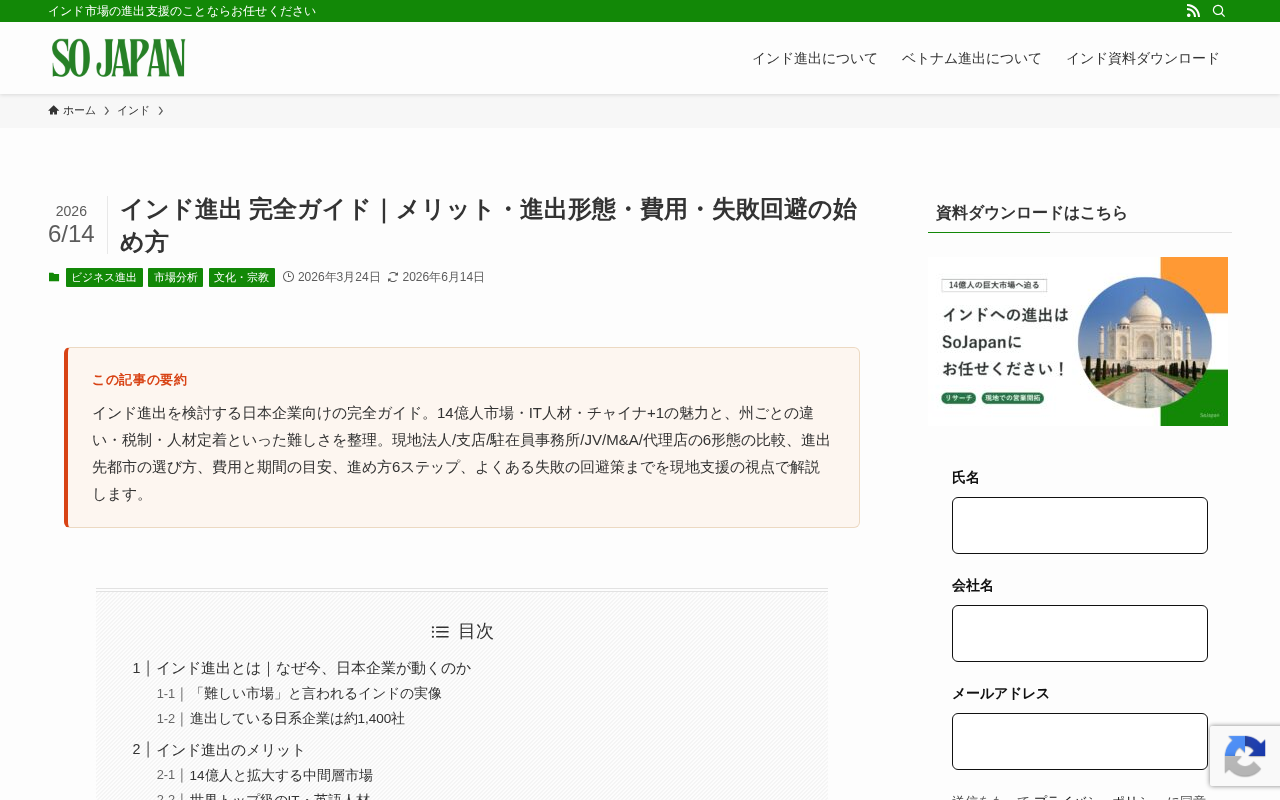Open ベトナム進出について menu

coord(972,58)
